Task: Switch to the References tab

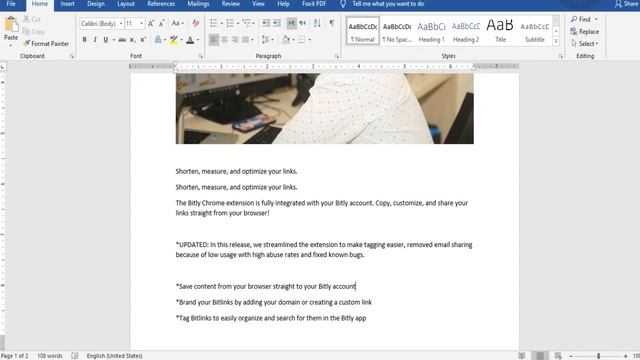Action: click(161, 4)
